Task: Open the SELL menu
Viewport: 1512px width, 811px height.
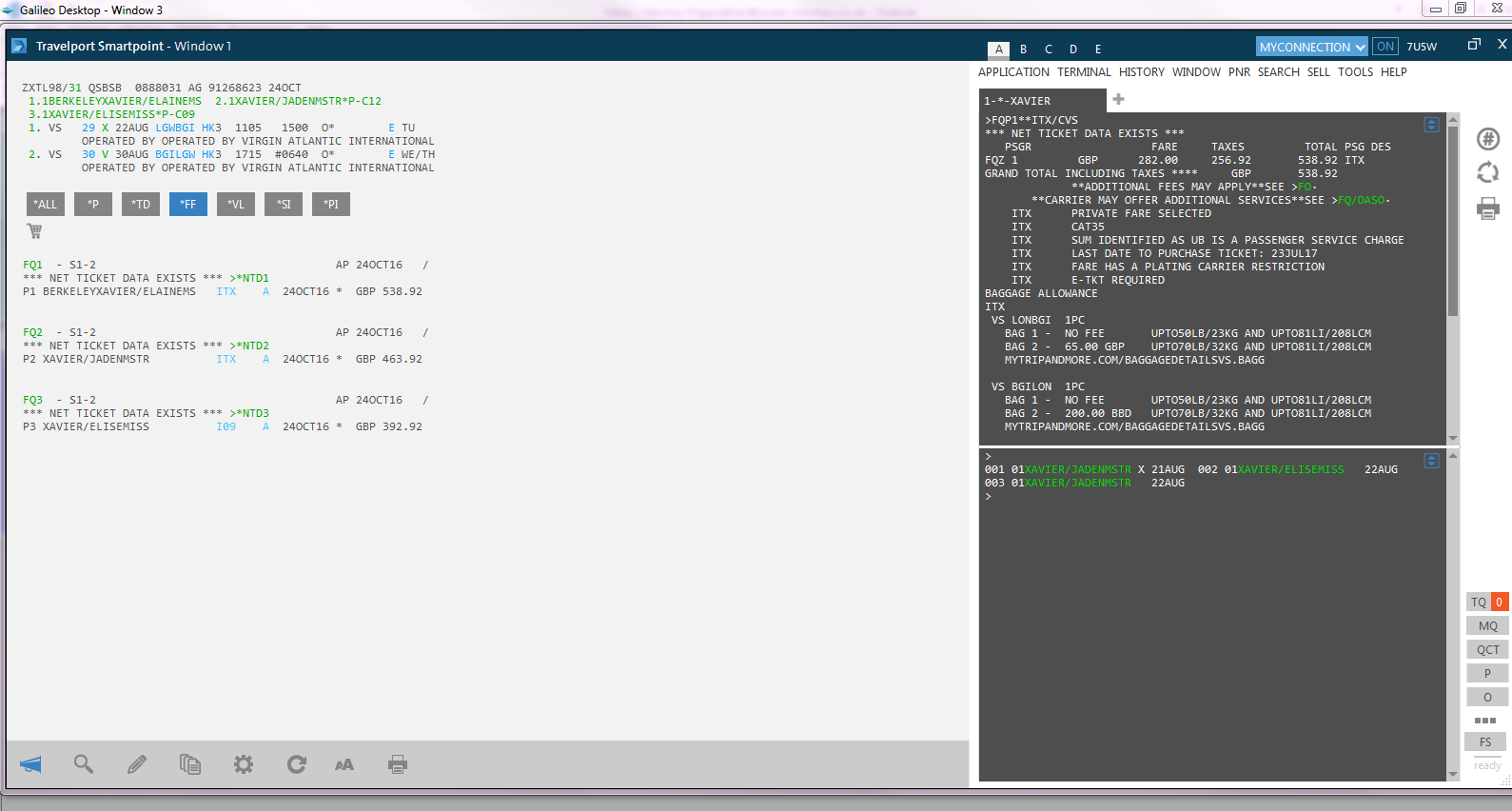Action: coord(1319,72)
